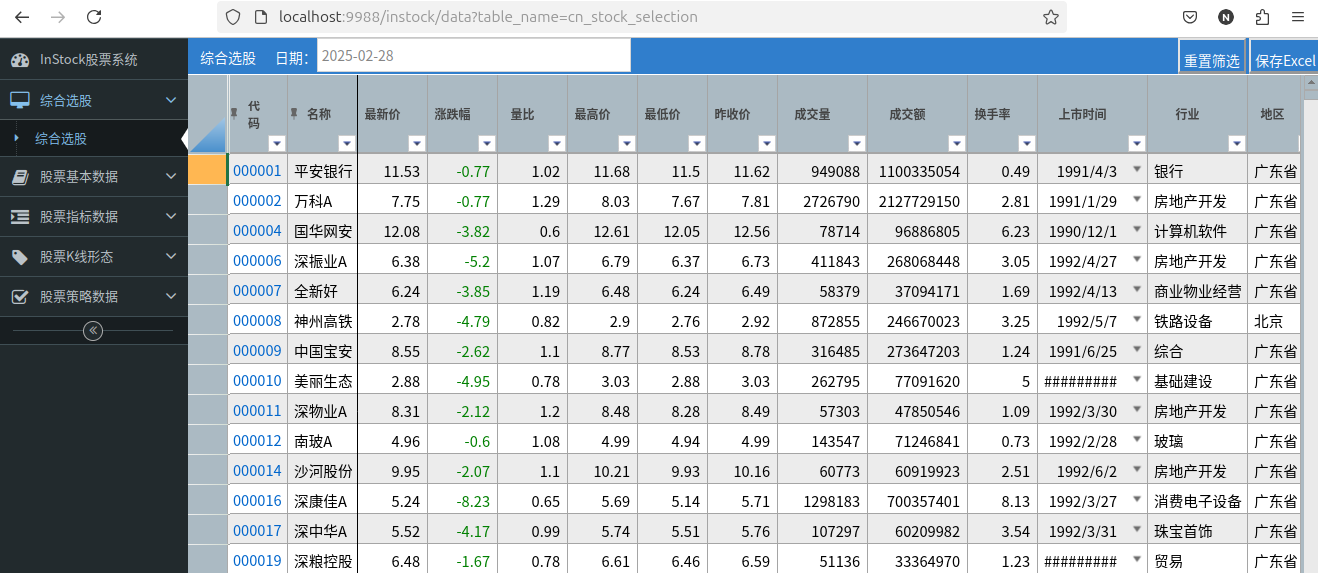Click the pin icon in 代码 column header
The width and height of the screenshot is (1318, 573).
click(x=234, y=112)
